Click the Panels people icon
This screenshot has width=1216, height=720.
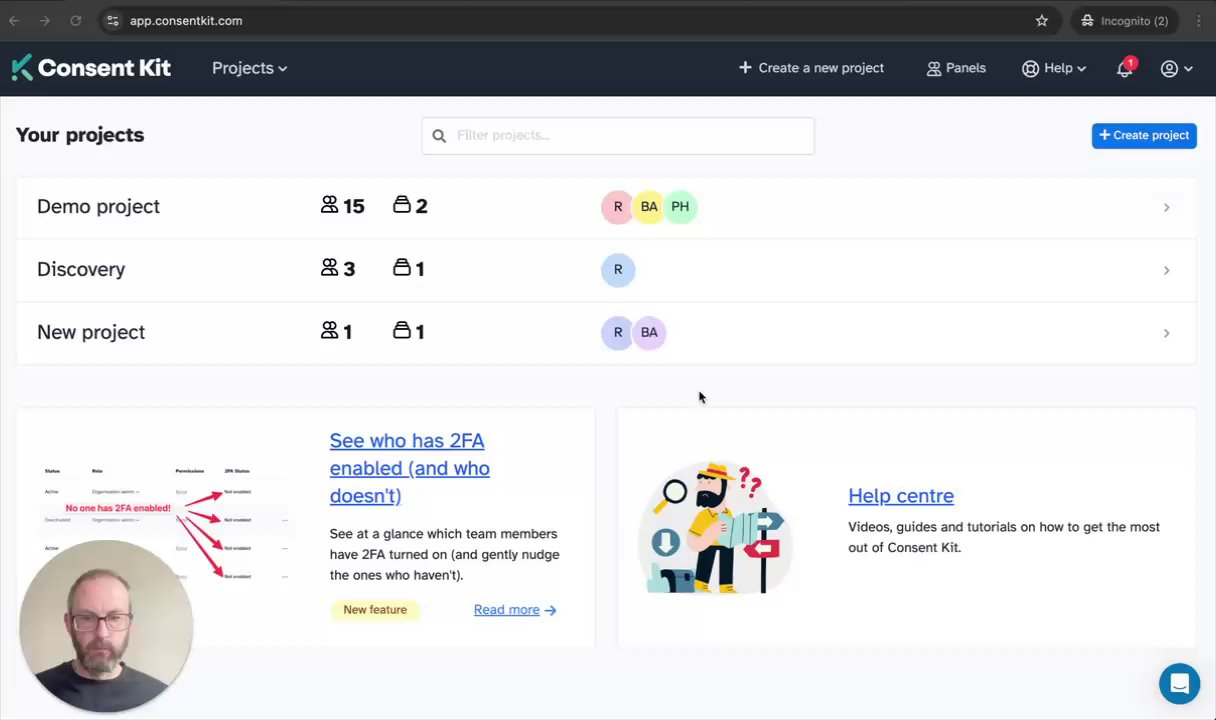934,68
